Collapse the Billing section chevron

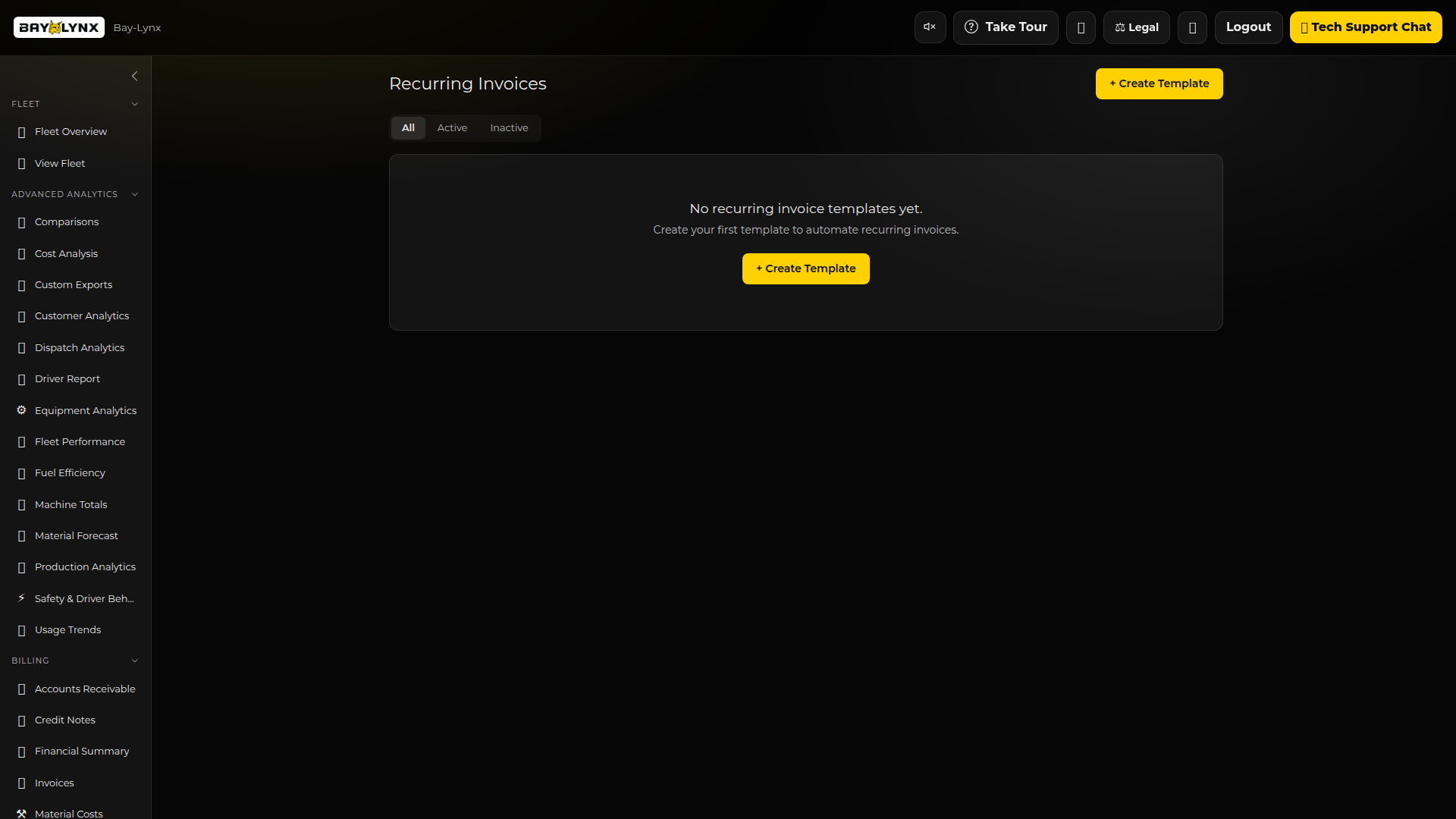(135, 661)
